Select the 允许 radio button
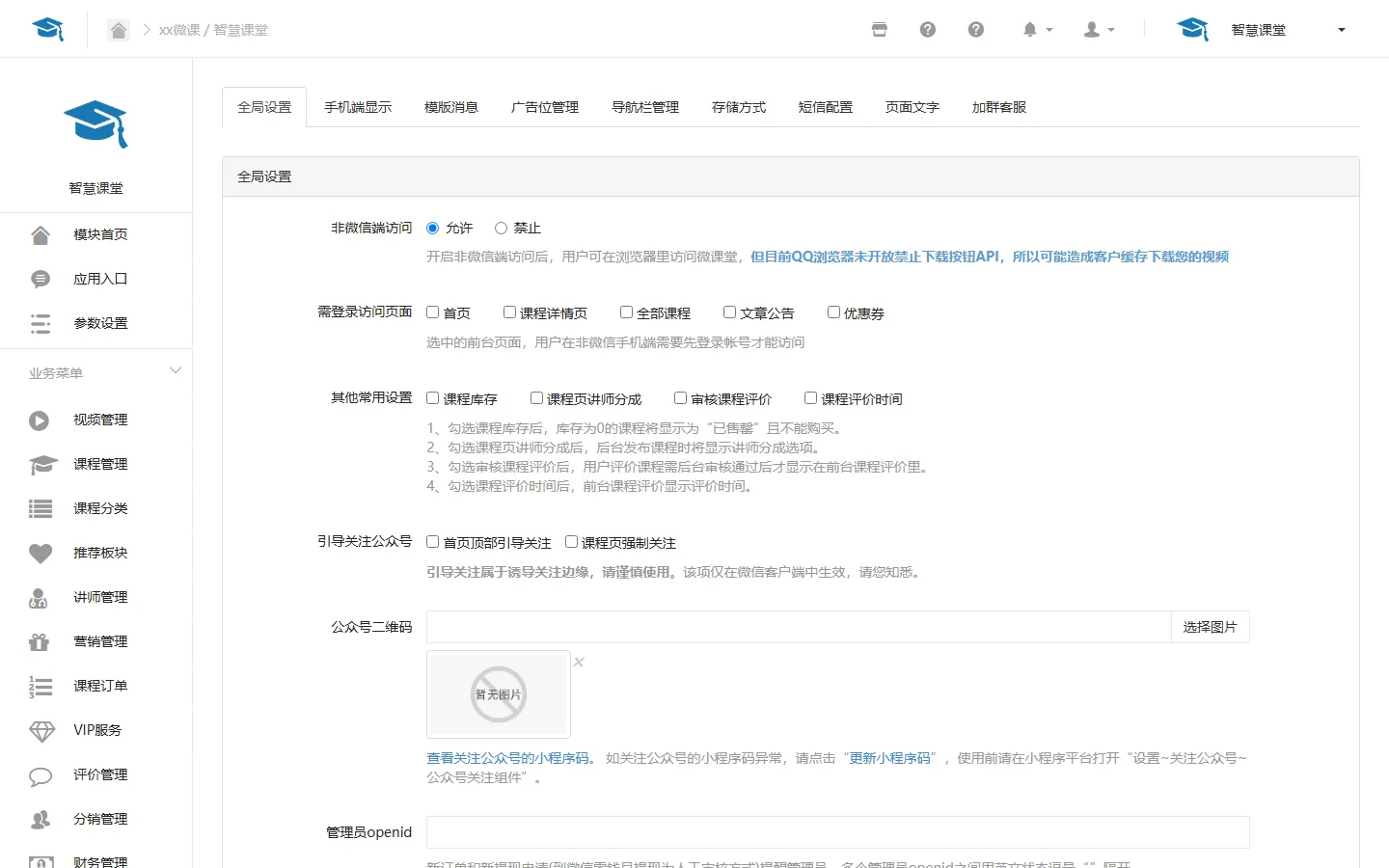Screen dimensions: 1389x868 [x=433, y=228]
